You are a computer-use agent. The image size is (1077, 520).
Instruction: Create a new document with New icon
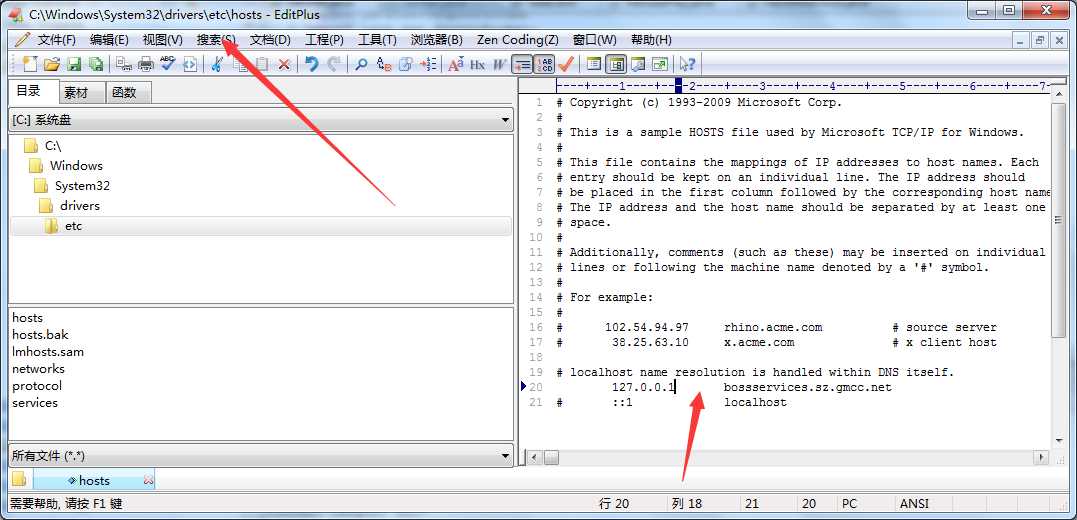[x=30, y=65]
